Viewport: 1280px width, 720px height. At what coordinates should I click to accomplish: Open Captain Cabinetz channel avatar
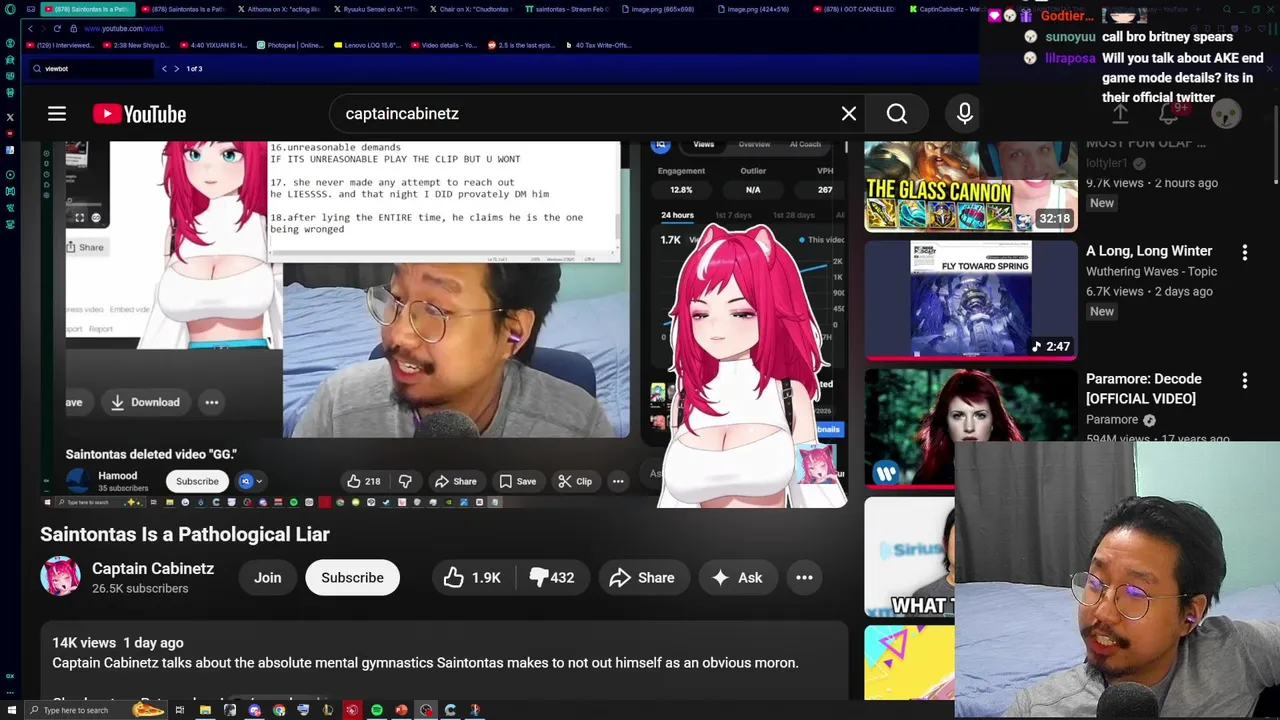[60, 577]
